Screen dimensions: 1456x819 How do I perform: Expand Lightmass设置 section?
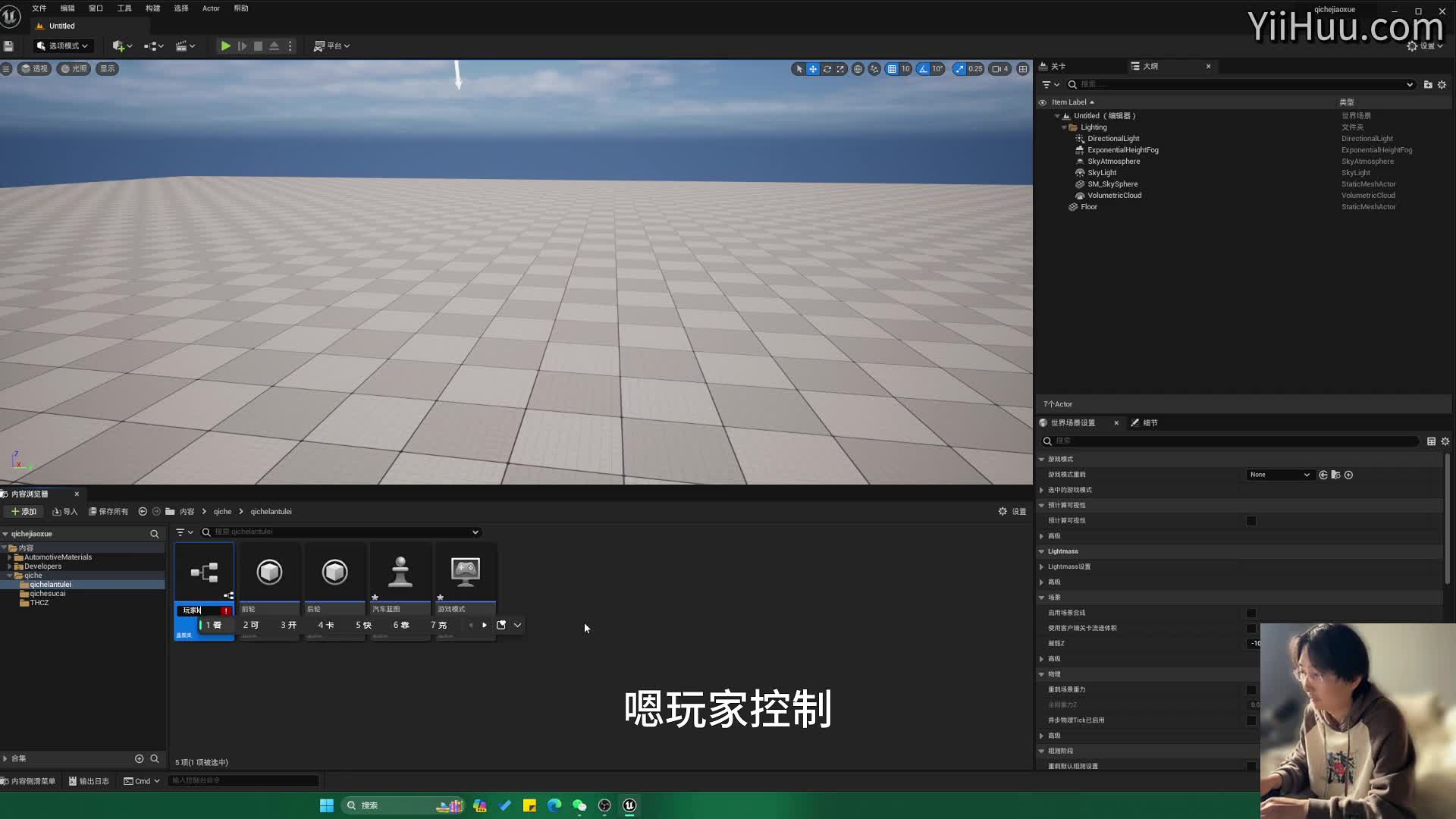(x=1041, y=566)
